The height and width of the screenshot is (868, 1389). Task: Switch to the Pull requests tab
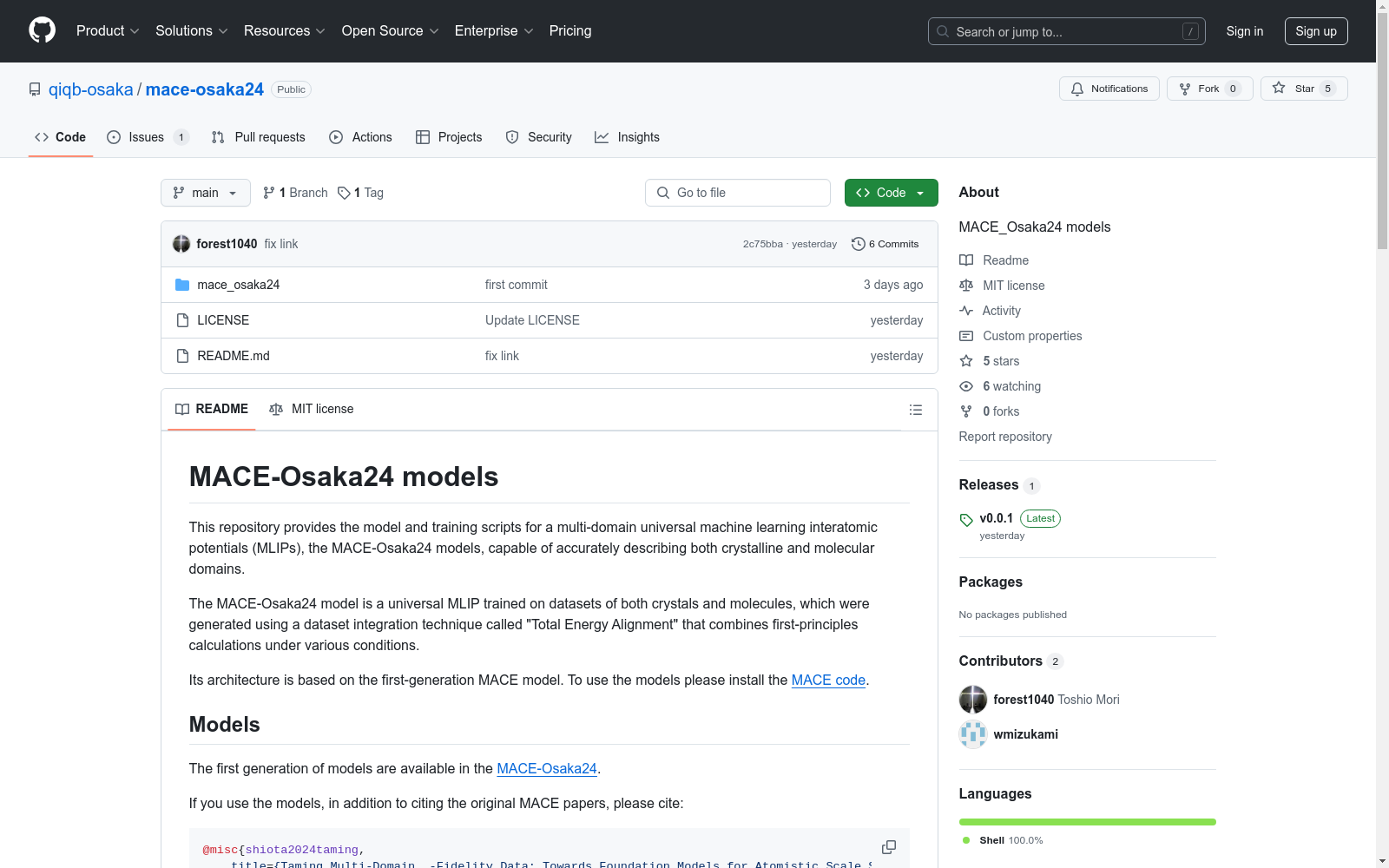[x=259, y=137]
